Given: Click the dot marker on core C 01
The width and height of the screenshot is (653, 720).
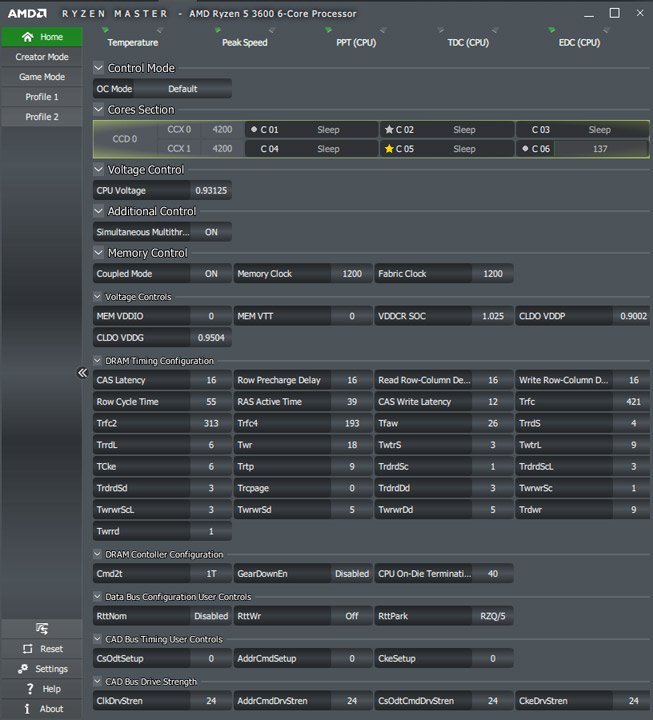Looking at the screenshot, I should (254, 129).
